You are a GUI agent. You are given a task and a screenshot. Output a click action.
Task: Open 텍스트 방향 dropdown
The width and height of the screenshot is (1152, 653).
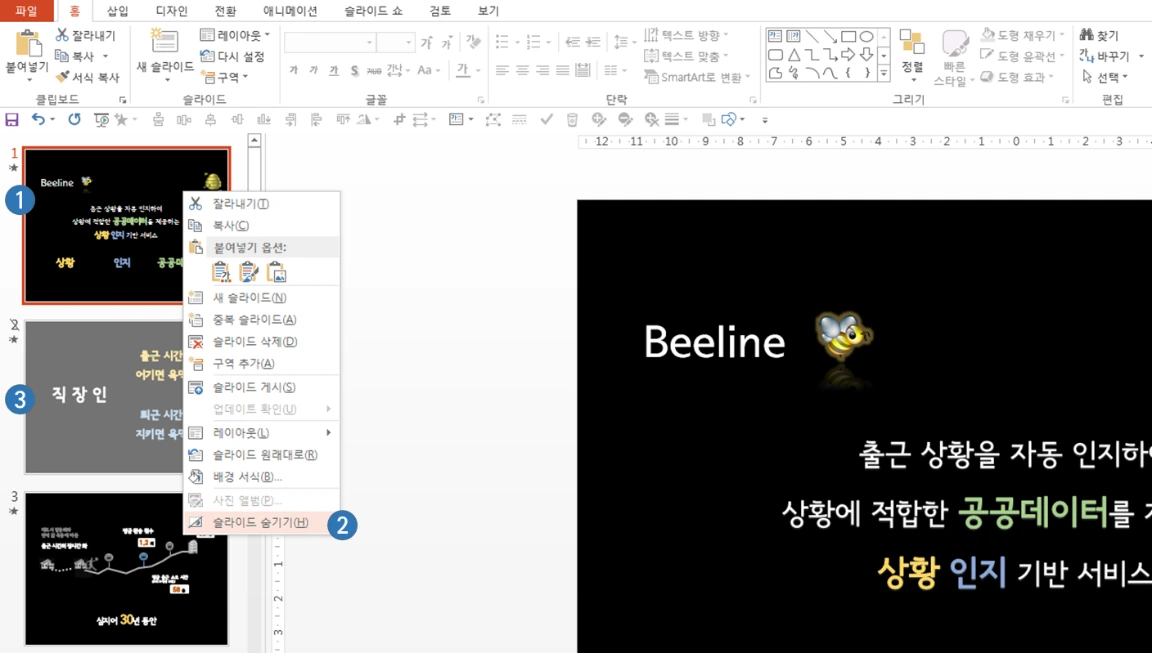pyautogui.click(x=686, y=35)
